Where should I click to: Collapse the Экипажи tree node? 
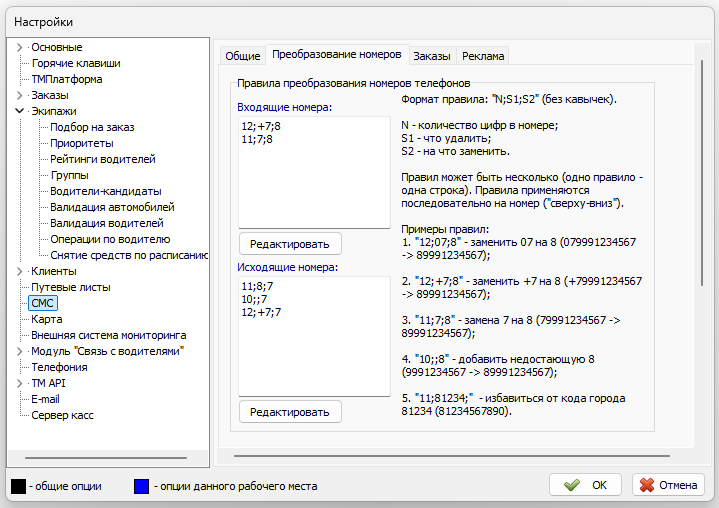19,111
